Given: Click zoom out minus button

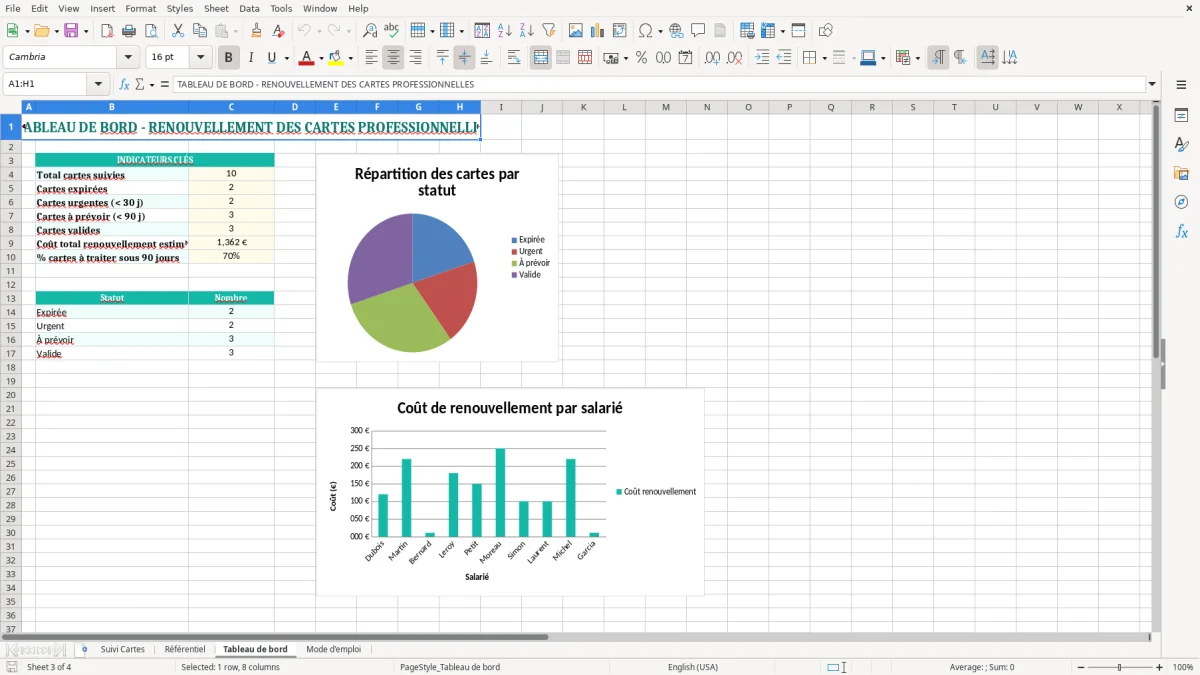Looking at the screenshot, I should tap(1081, 667).
